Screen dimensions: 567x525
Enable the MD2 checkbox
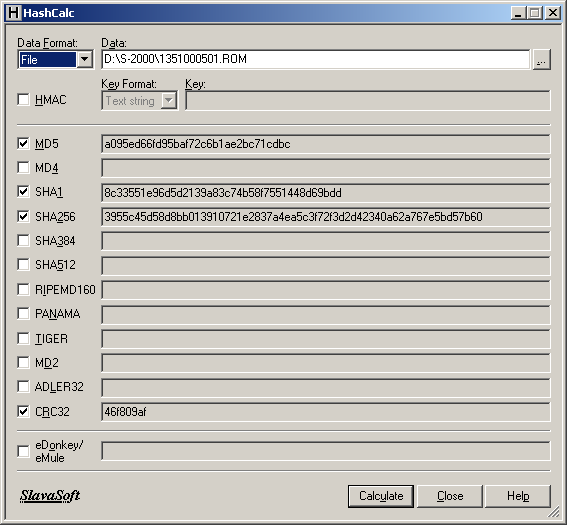click(24, 362)
